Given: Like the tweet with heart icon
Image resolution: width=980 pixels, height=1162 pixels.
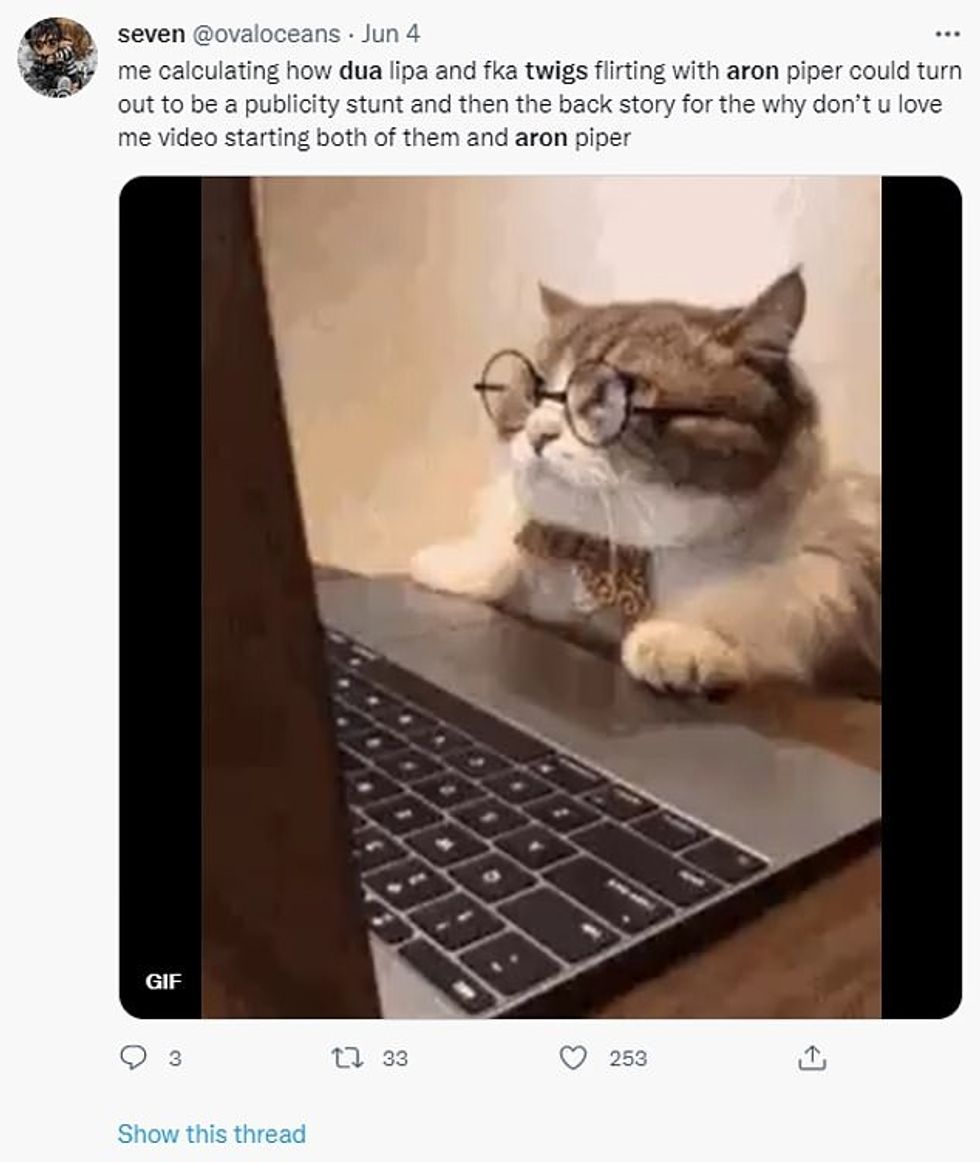Looking at the screenshot, I should coord(572,1058).
